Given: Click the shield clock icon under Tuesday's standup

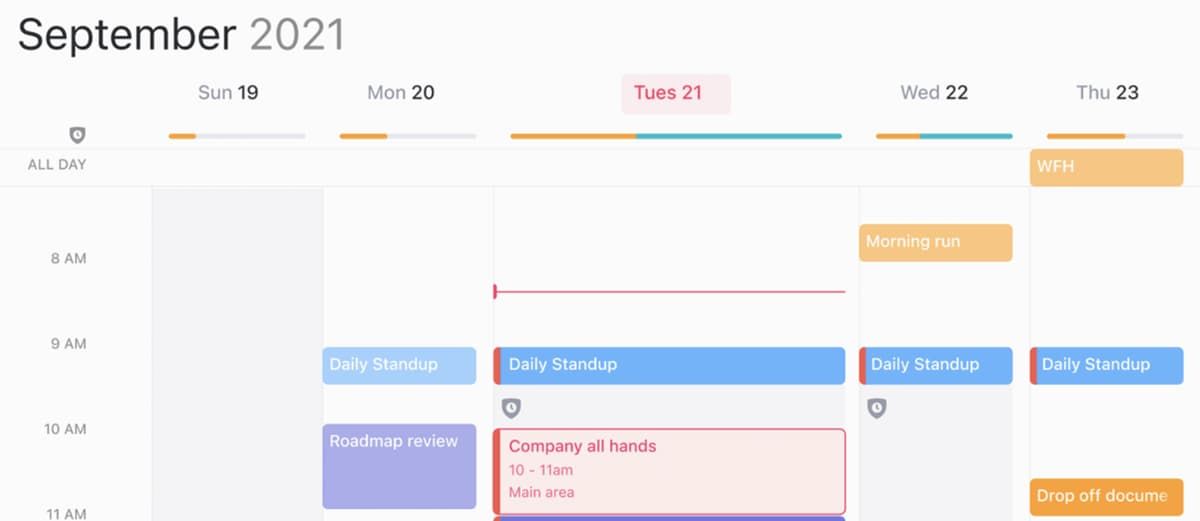Looking at the screenshot, I should point(511,408).
